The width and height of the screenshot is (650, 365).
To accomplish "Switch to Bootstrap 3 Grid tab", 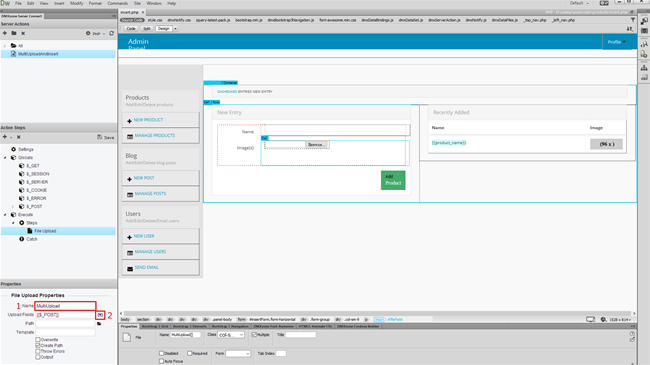I will (x=155, y=326).
